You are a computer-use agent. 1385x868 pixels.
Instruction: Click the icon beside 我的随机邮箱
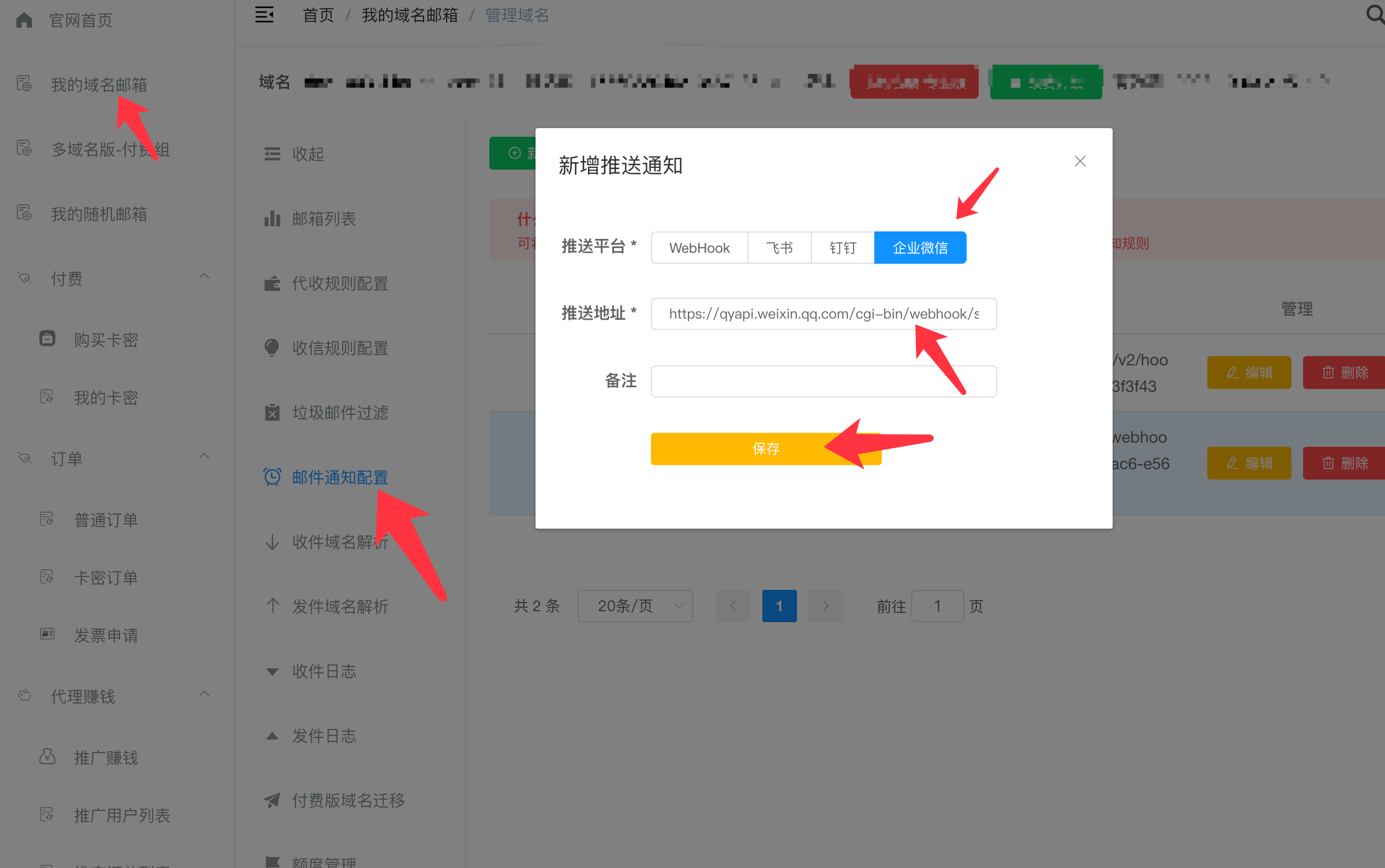24,214
